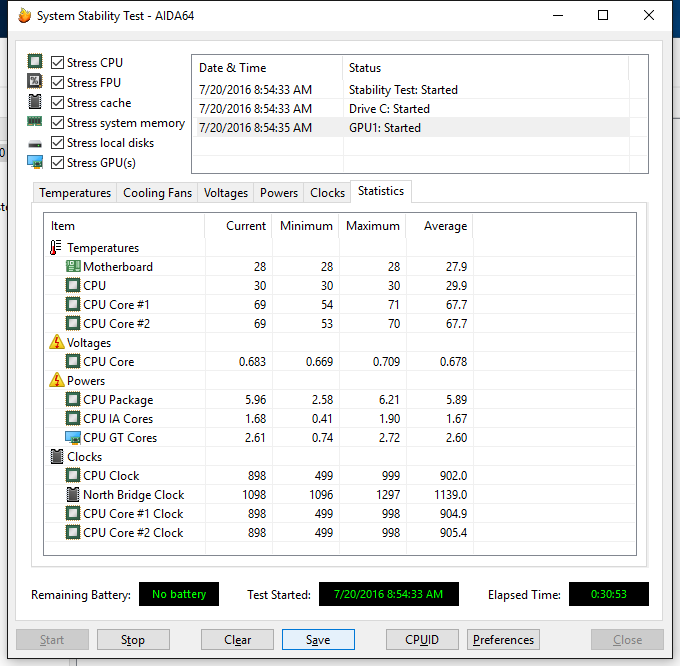Select the Clocks tab
Screen dimensions: 680x666
coord(327,193)
